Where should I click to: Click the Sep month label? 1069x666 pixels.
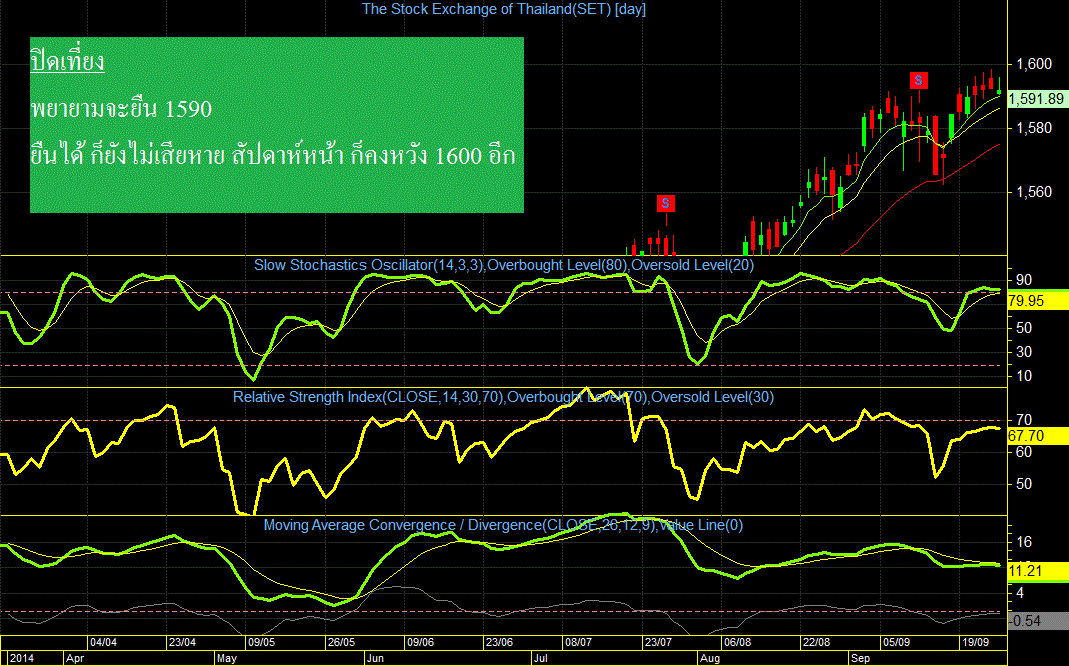(861, 659)
